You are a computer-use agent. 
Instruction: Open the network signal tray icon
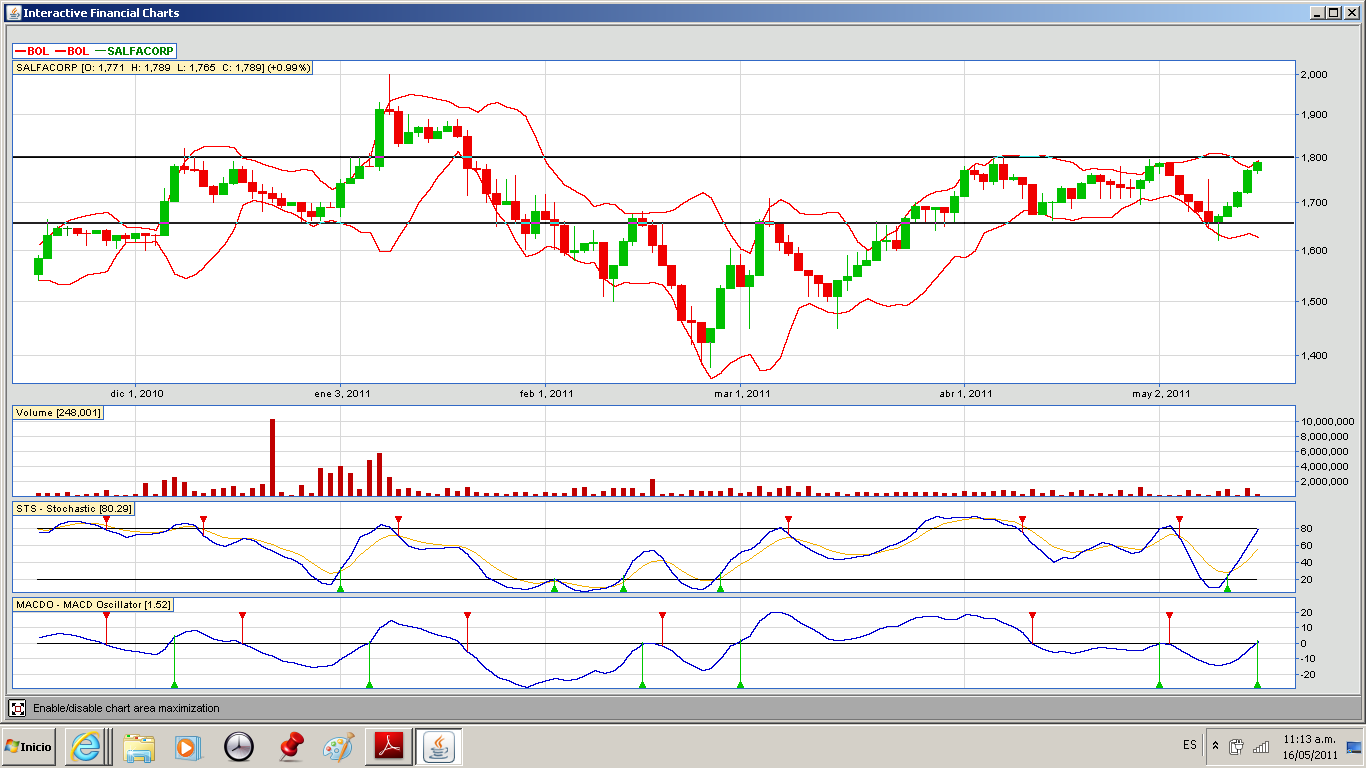tap(1261, 746)
